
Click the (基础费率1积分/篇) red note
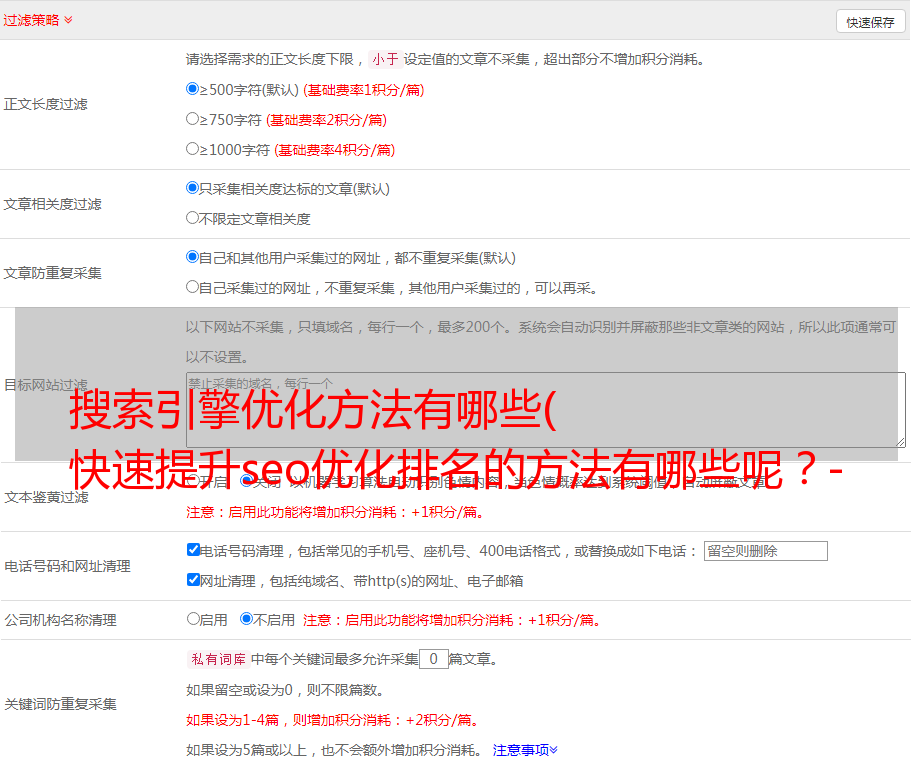coord(364,90)
